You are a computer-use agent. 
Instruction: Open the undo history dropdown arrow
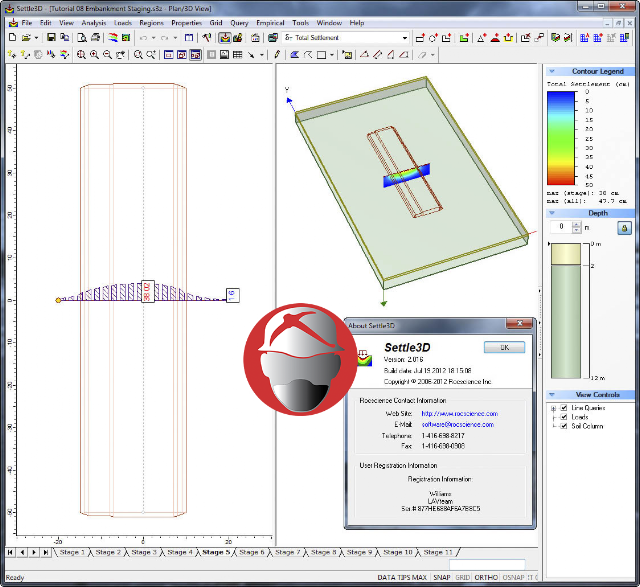(153, 38)
